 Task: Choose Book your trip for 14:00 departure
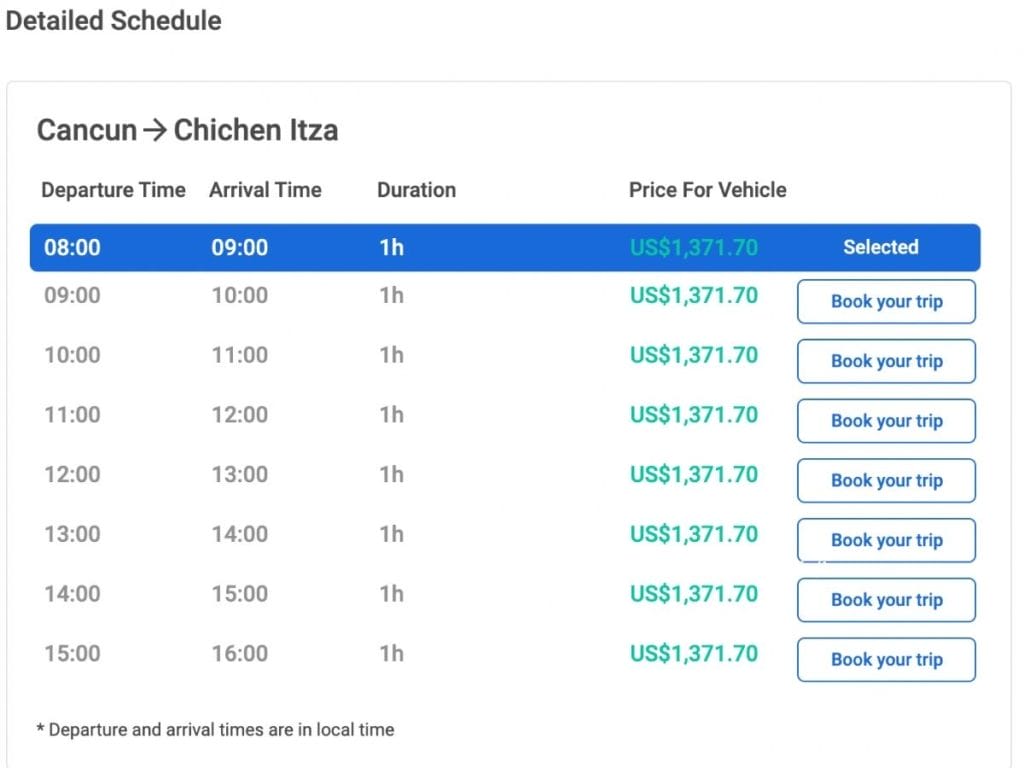pyautogui.click(x=886, y=600)
